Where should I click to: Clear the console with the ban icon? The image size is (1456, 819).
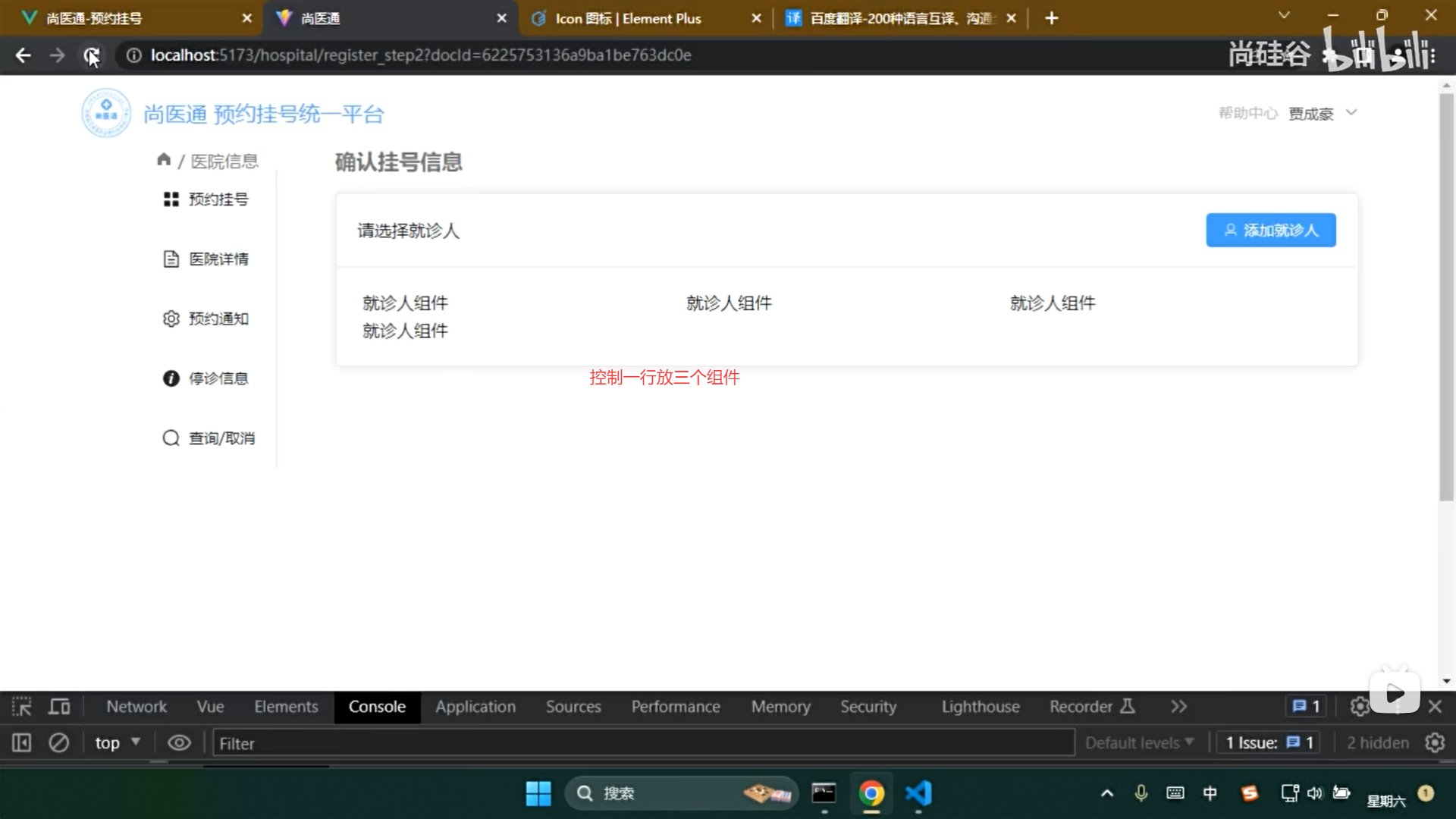click(x=59, y=743)
